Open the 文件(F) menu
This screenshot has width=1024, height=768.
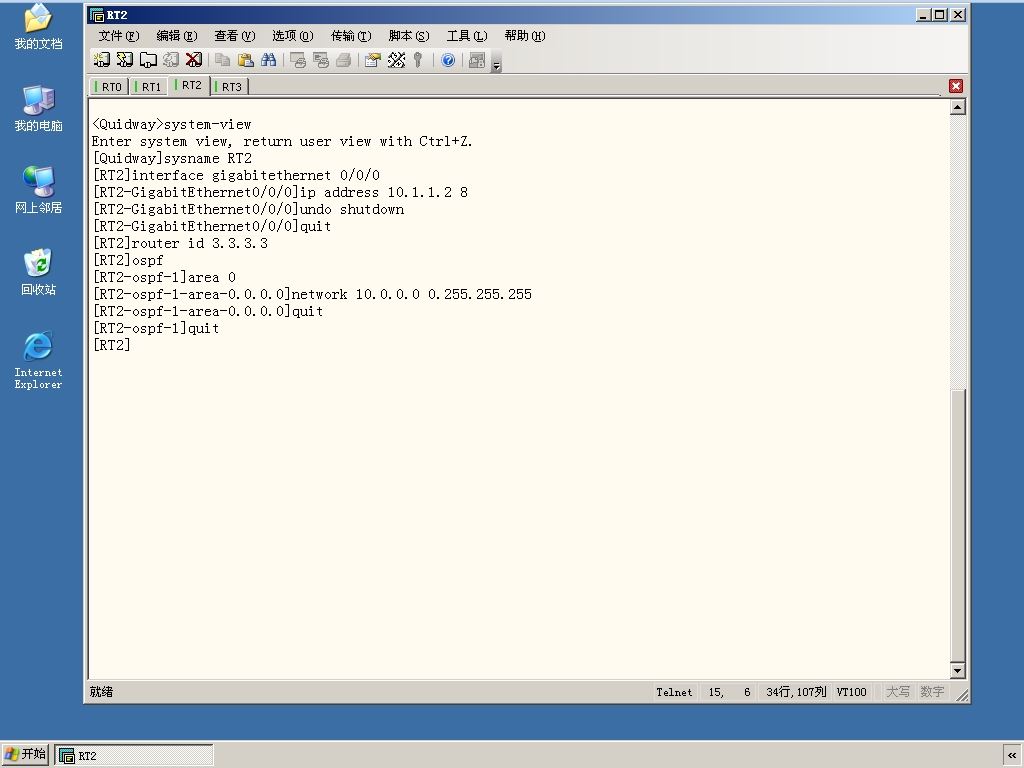(x=119, y=36)
